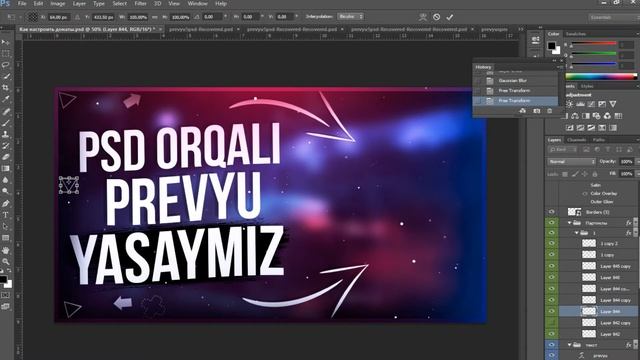
Task: Select the Gradient tool
Action: tap(6, 168)
